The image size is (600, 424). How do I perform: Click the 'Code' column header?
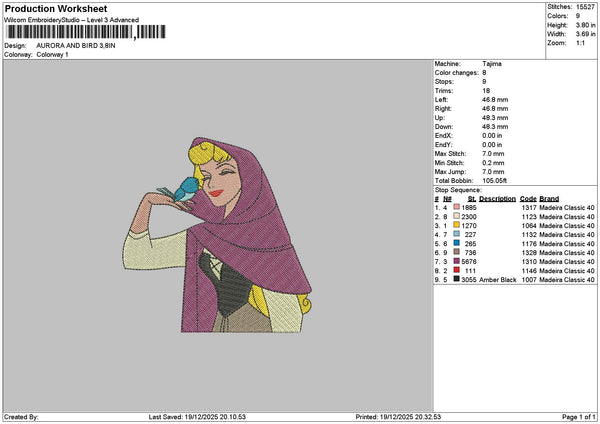coord(528,199)
